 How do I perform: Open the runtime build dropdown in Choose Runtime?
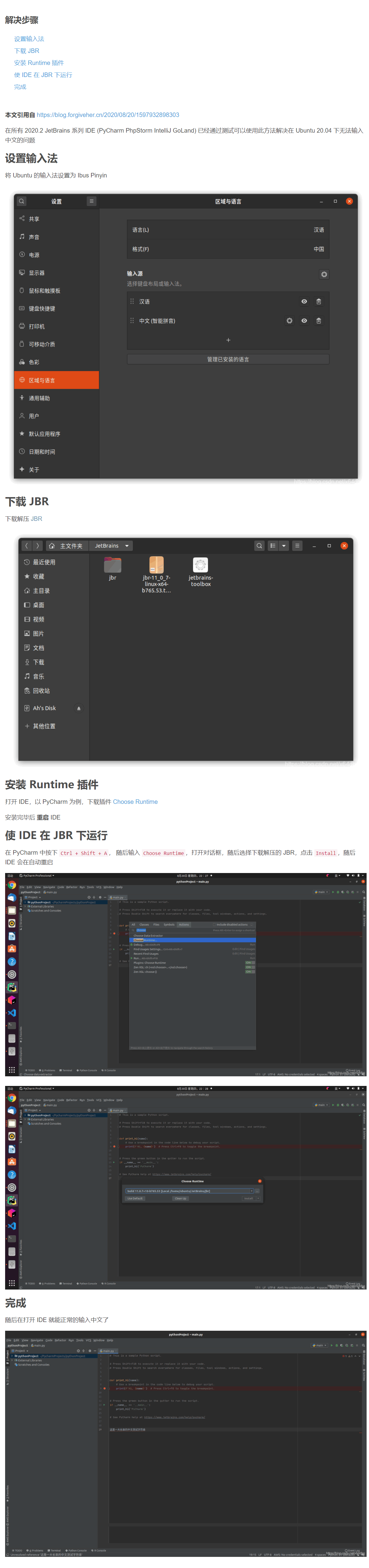click(252, 1191)
